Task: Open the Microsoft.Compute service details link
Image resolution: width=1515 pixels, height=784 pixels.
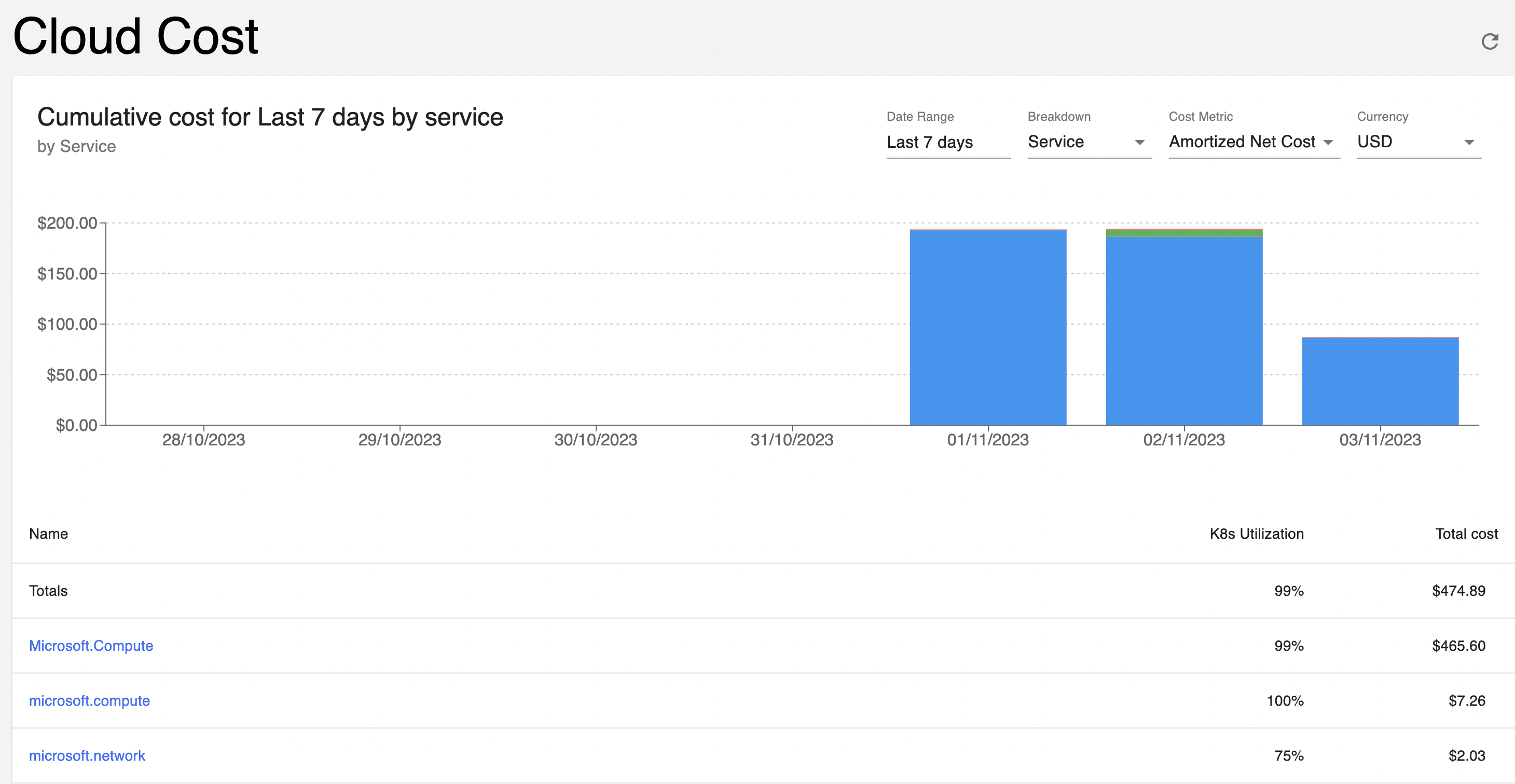Action: (91, 646)
